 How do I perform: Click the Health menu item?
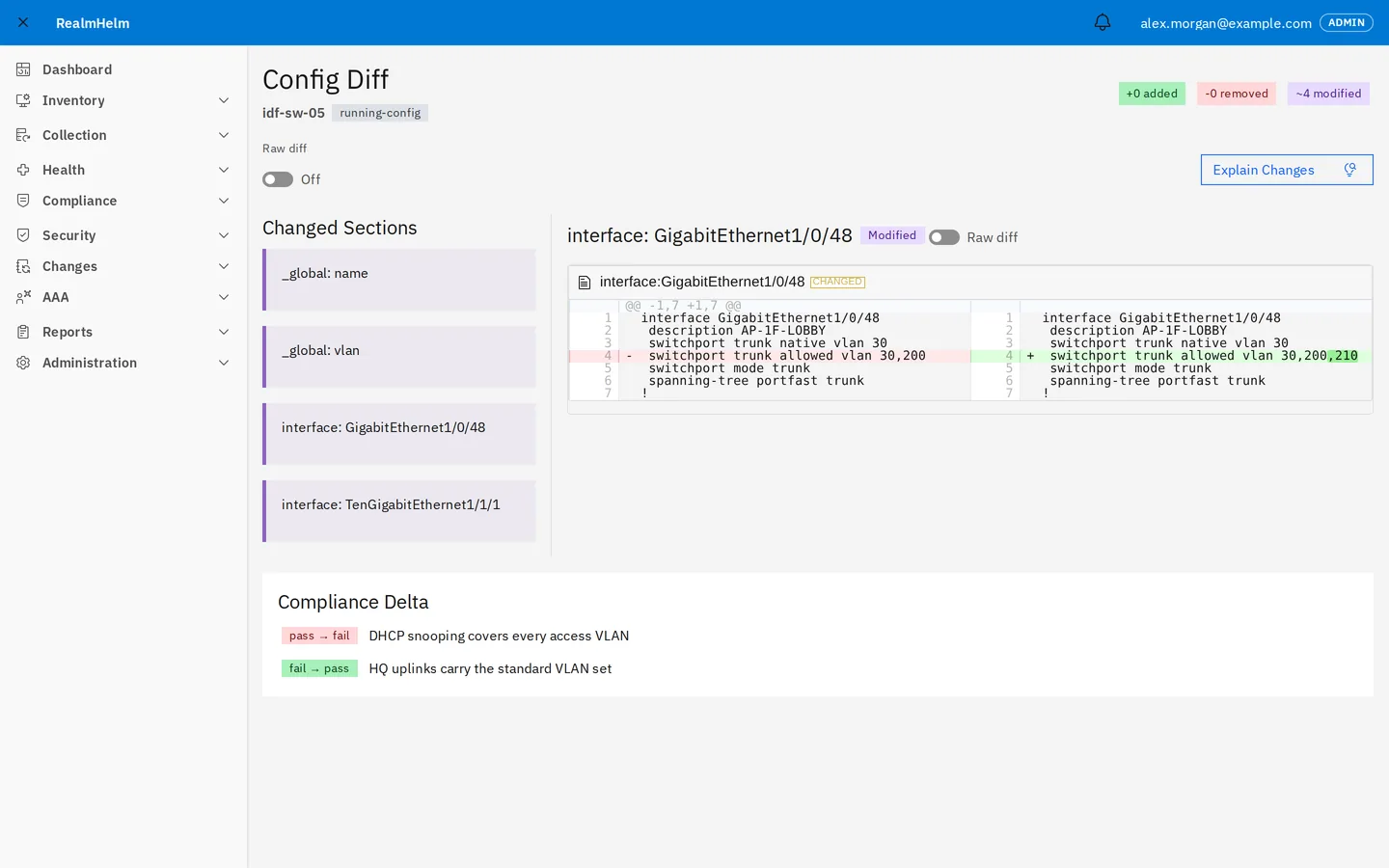pos(123,170)
